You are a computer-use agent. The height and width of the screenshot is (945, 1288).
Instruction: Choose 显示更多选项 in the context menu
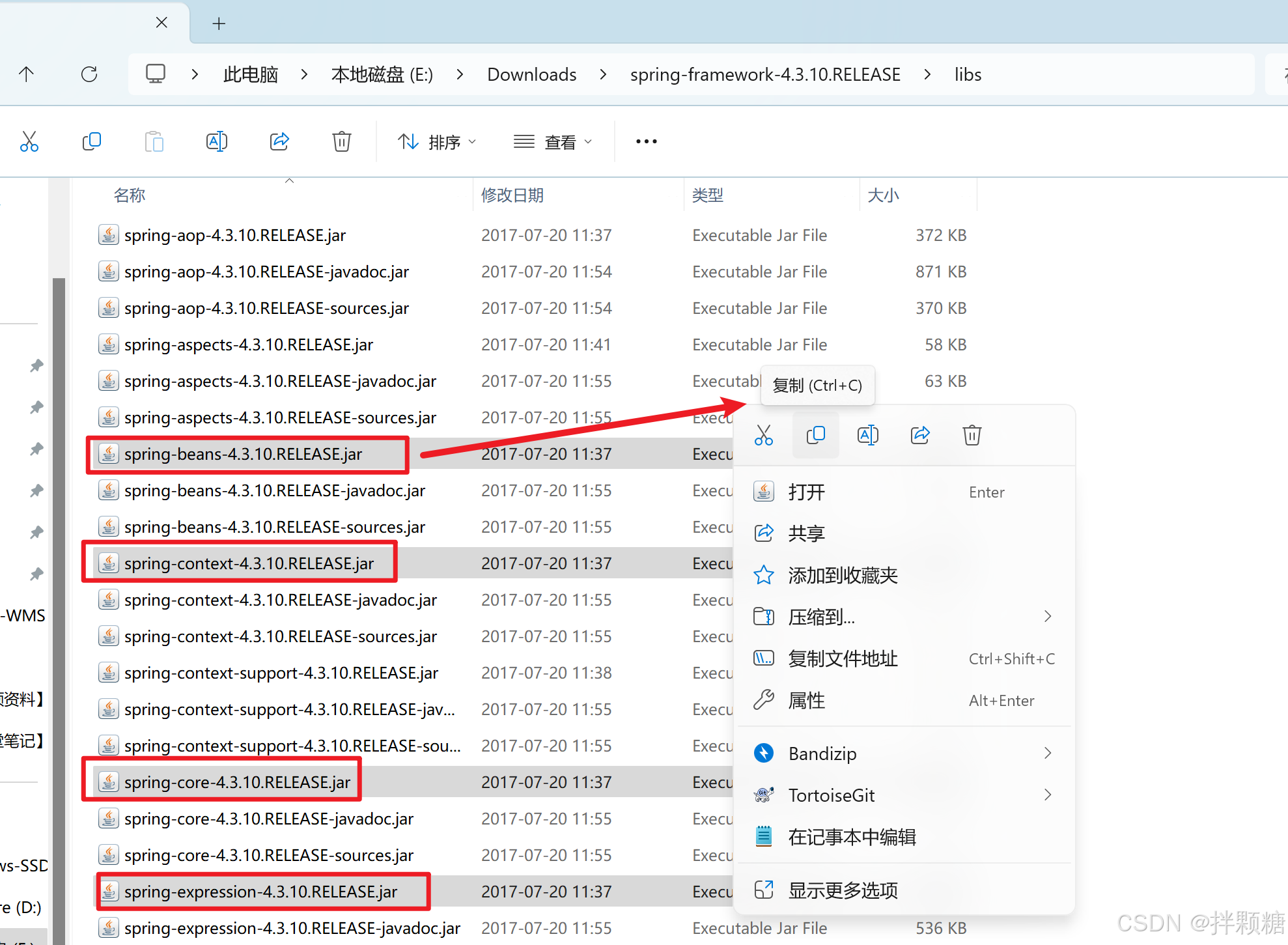843,890
